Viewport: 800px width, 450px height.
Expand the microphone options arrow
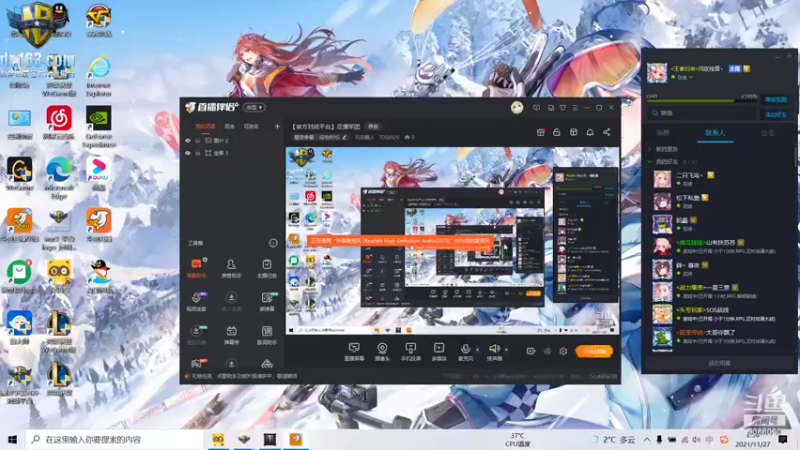(478, 350)
